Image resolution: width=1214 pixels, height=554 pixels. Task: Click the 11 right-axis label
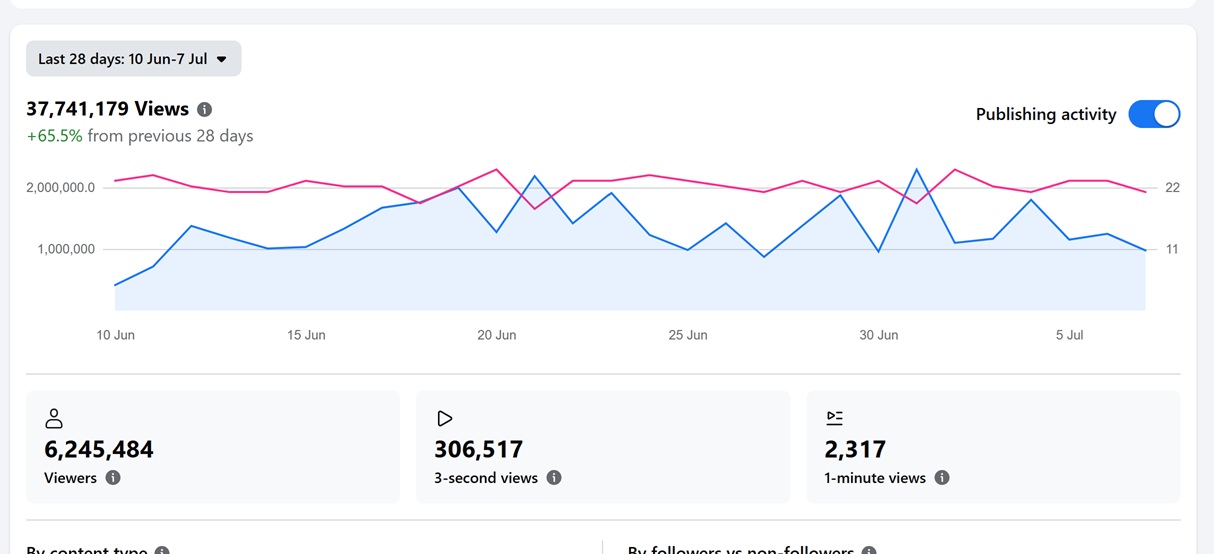click(x=1172, y=249)
